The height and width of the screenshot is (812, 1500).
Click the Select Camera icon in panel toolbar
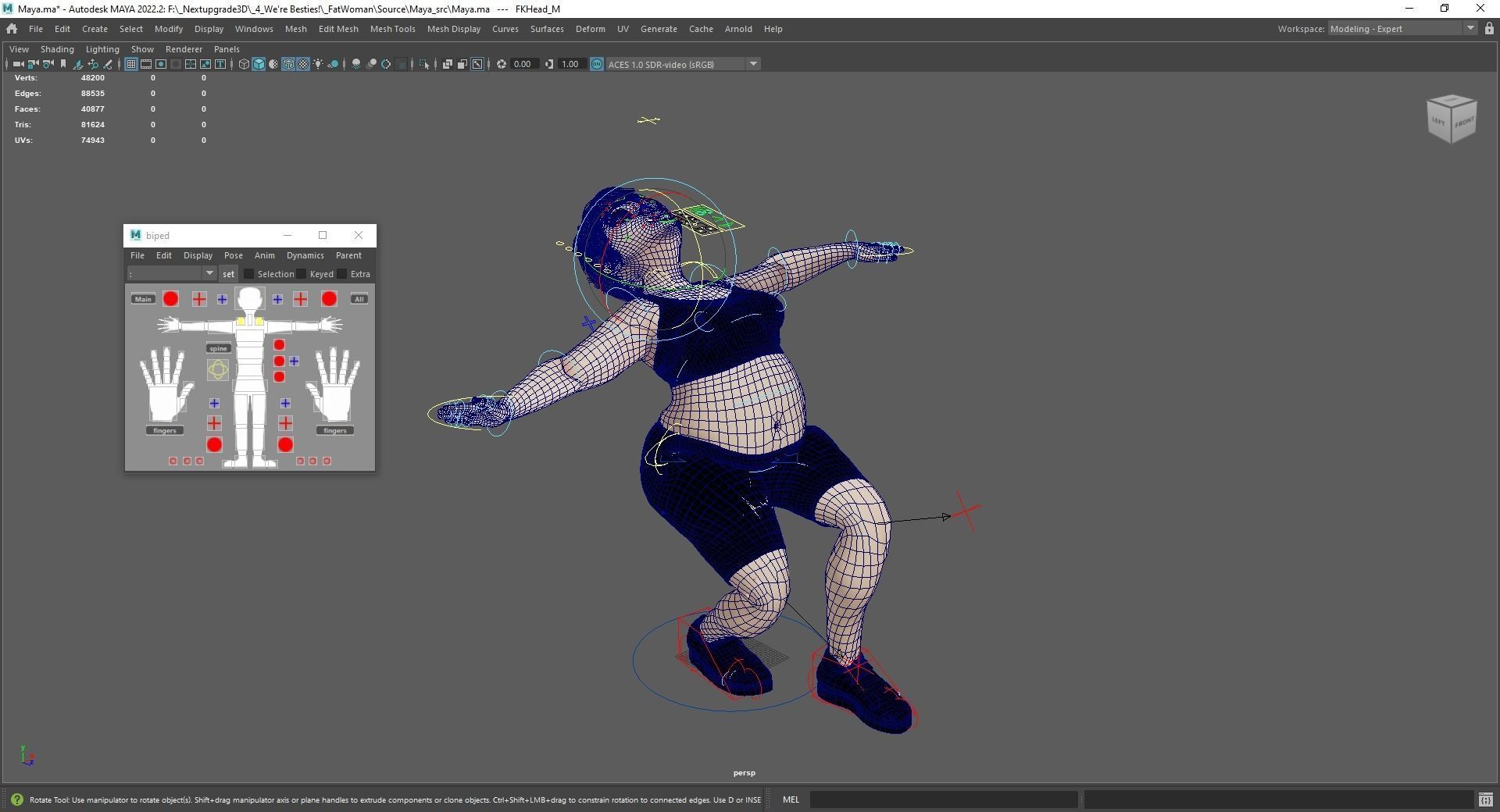pyautogui.click(x=18, y=64)
